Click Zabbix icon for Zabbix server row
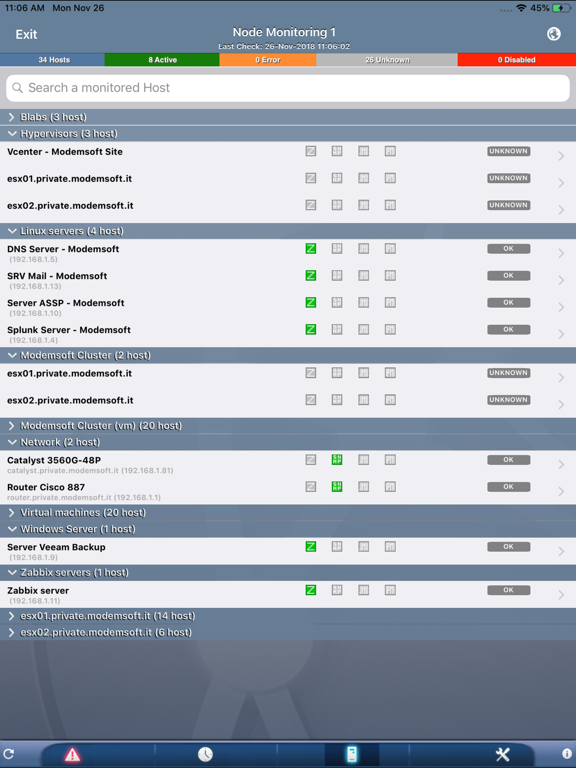 [x=311, y=590]
